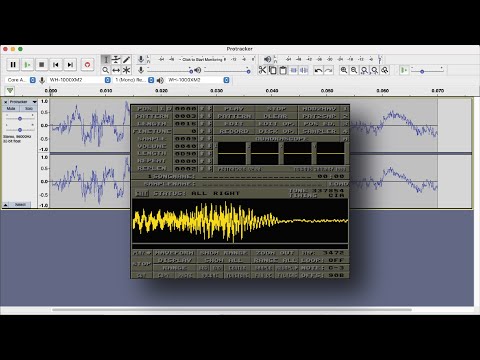Click the ProTracker PLAY button
480x360 pixels.
[234, 109]
